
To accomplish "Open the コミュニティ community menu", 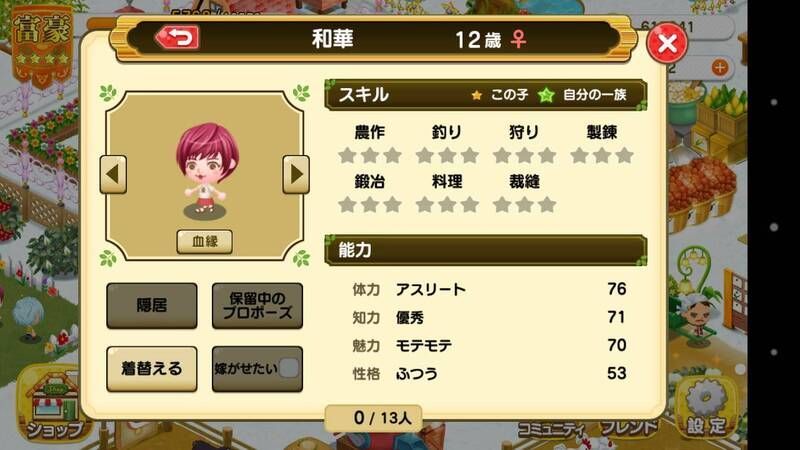I will coord(552,429).
